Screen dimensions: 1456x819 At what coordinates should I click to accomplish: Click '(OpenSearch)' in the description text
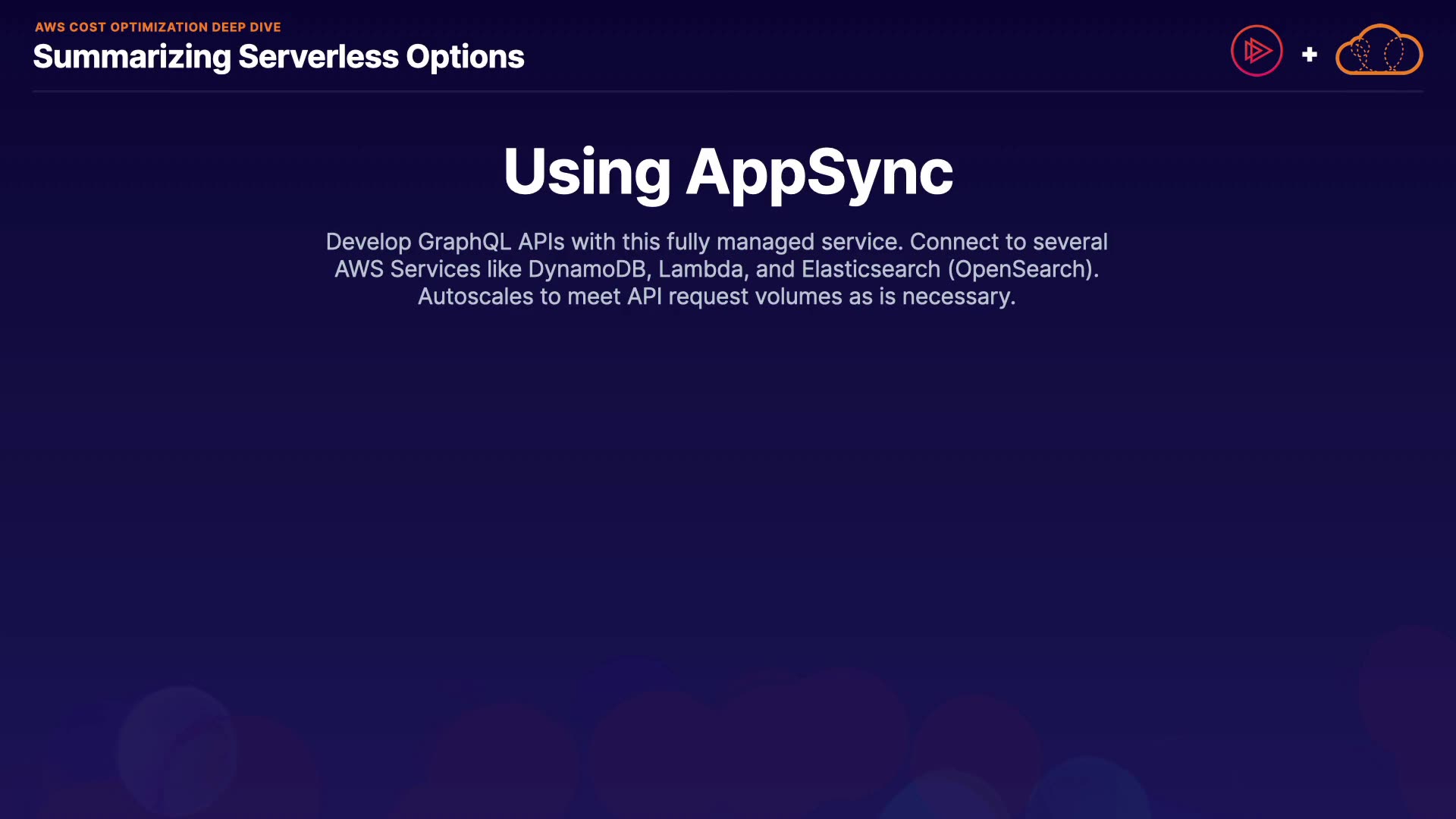(1021, 269)
